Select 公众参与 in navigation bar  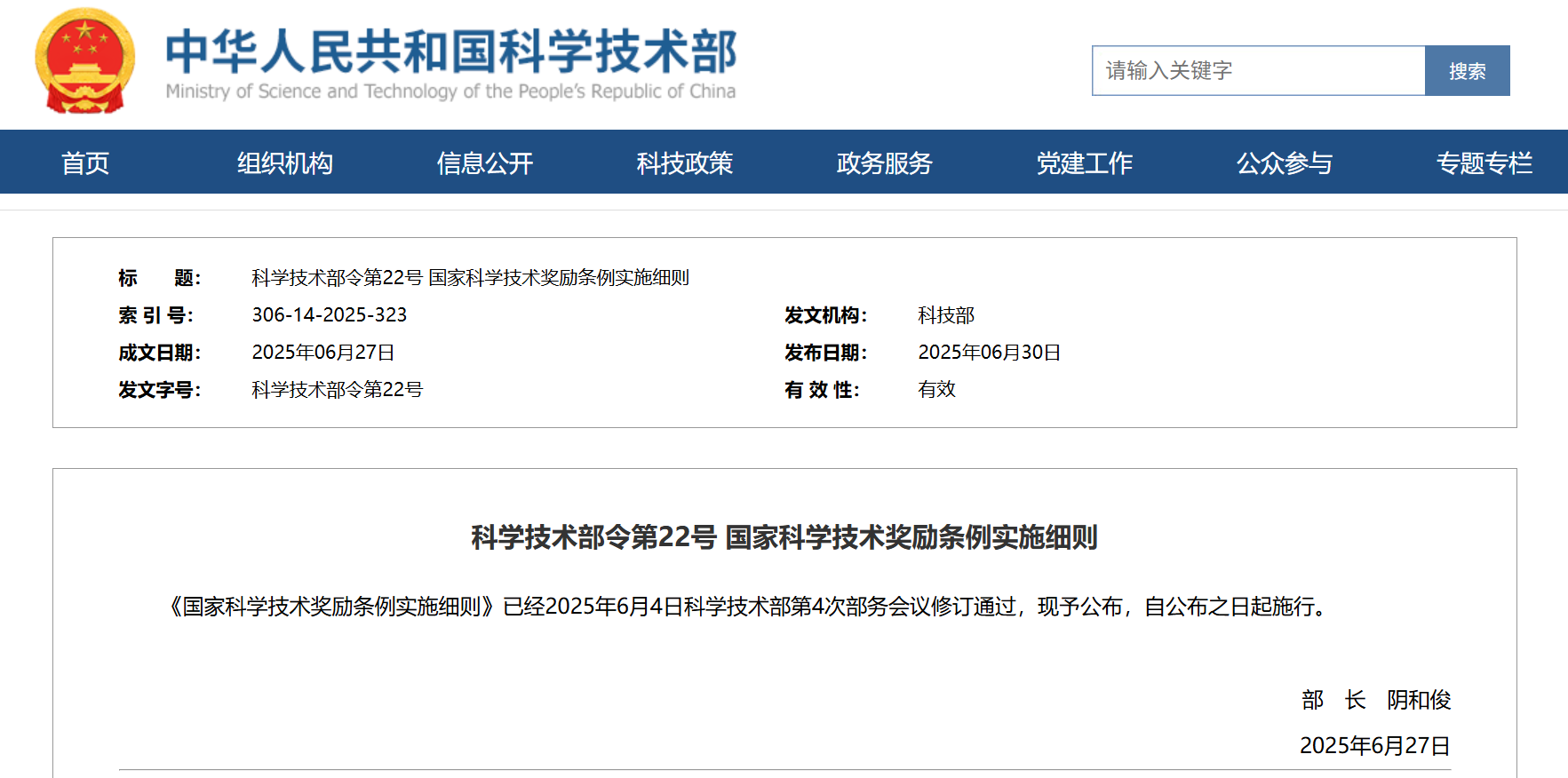1284,163
